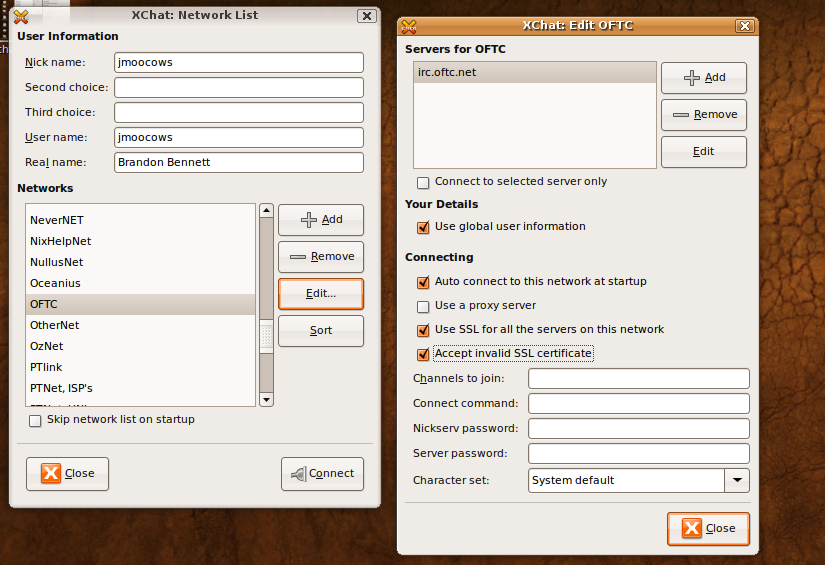
Task: Close Edit OFTC window with title bar X
Action: pyautogui.click(x=745, y=26)
